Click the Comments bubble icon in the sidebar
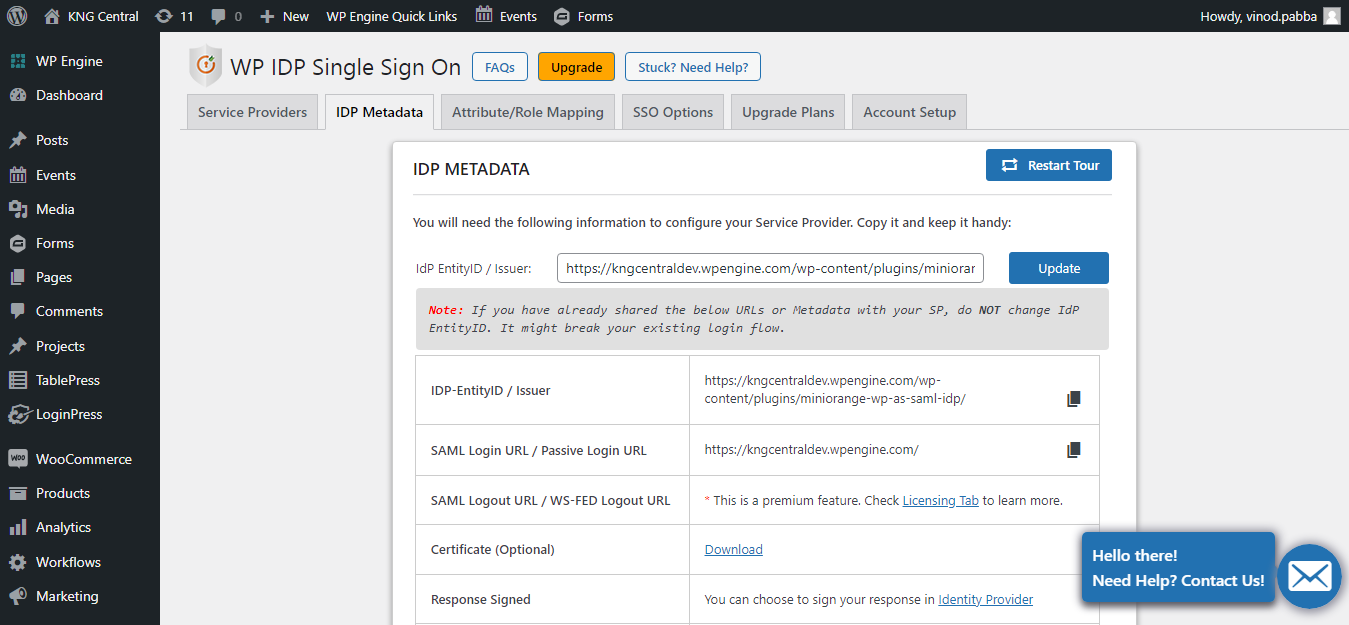Image resolution: width=1349 pixels, height=625 pixels. coord(18,311)
